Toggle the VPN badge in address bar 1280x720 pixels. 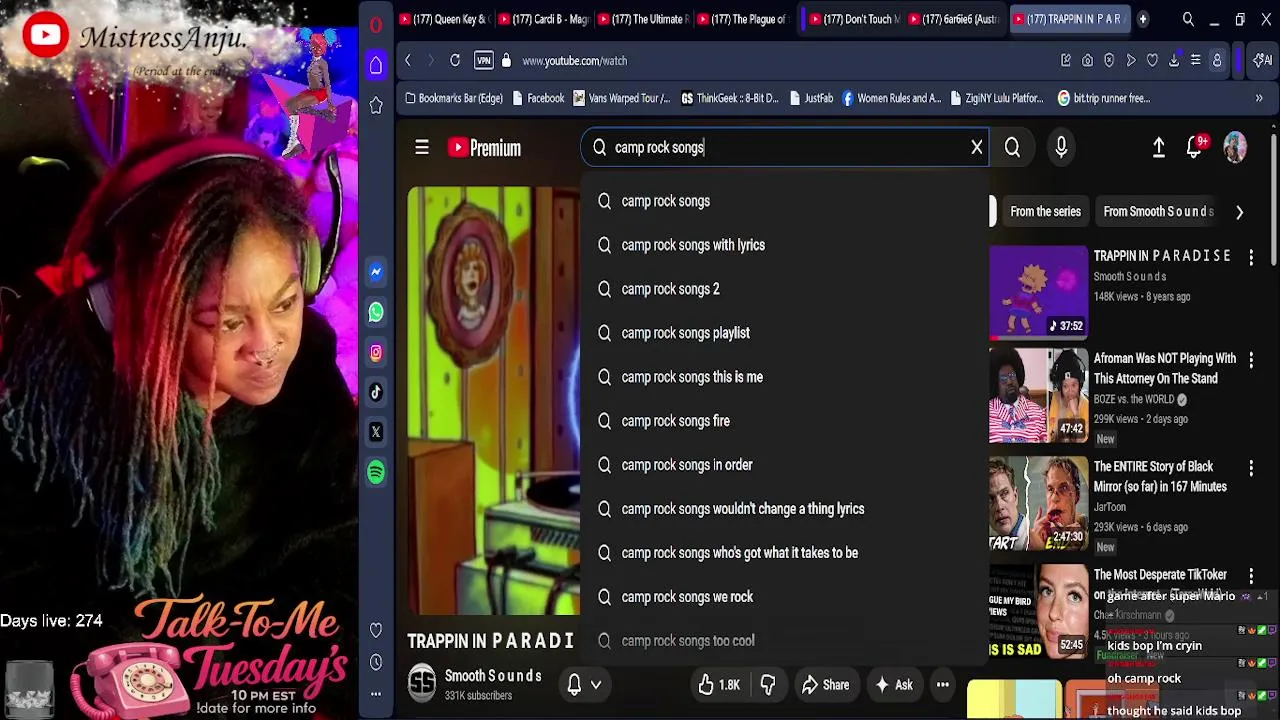pos(484,61)
